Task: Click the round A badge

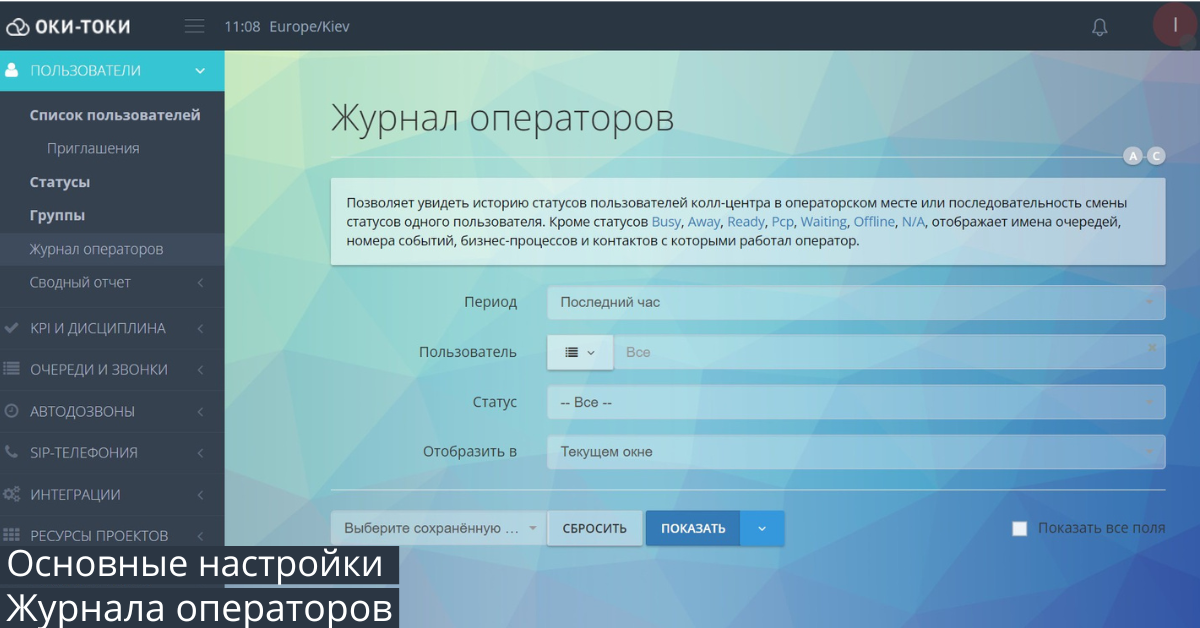Action: click(x=1133, y=155)
